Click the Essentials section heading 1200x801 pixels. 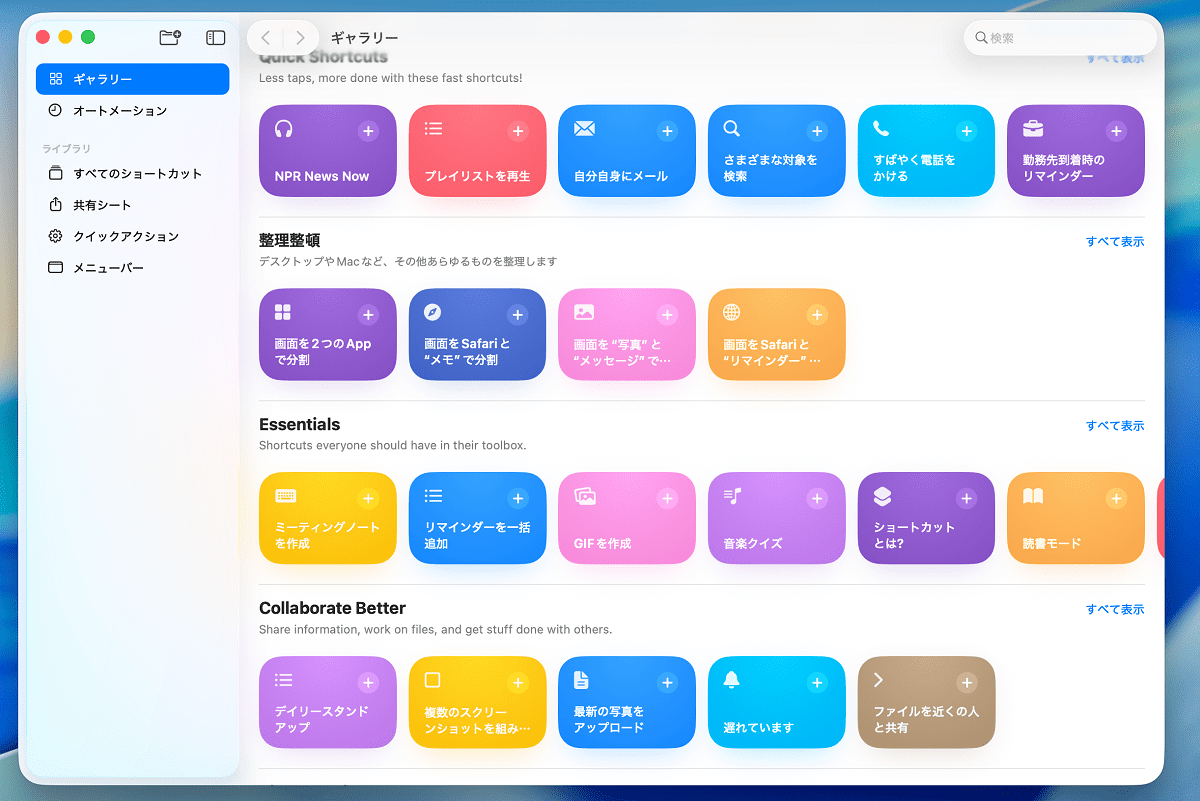point(299,424)
